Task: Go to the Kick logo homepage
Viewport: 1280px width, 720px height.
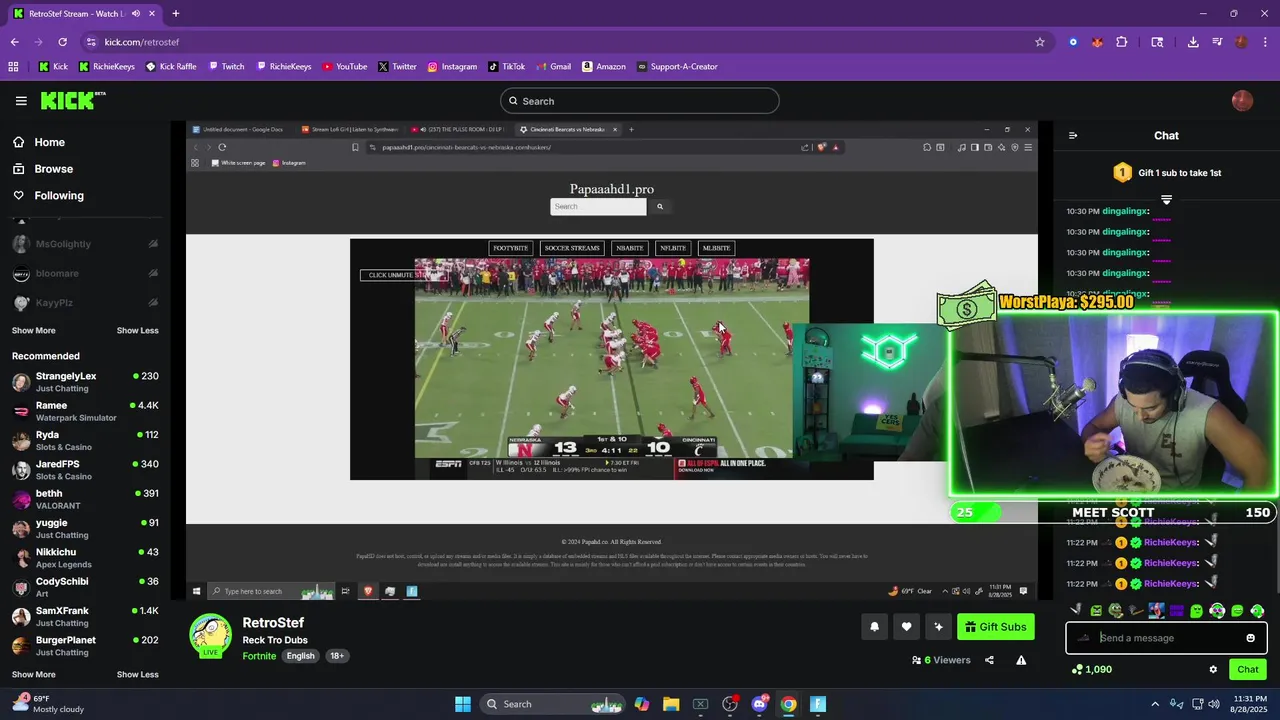Action: pos(72,100)
